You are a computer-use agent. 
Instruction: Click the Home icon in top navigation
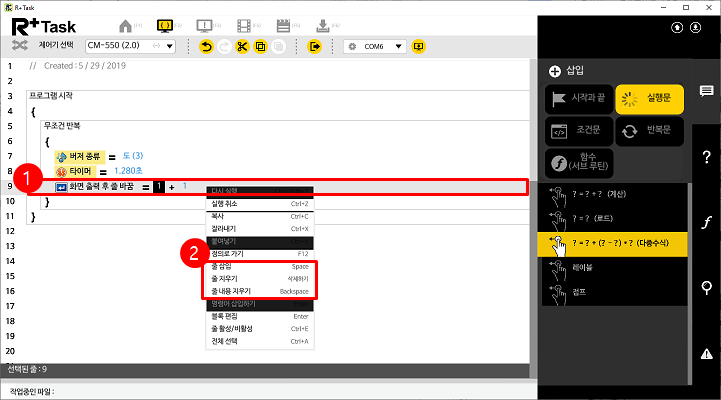(x=126, y=24)
